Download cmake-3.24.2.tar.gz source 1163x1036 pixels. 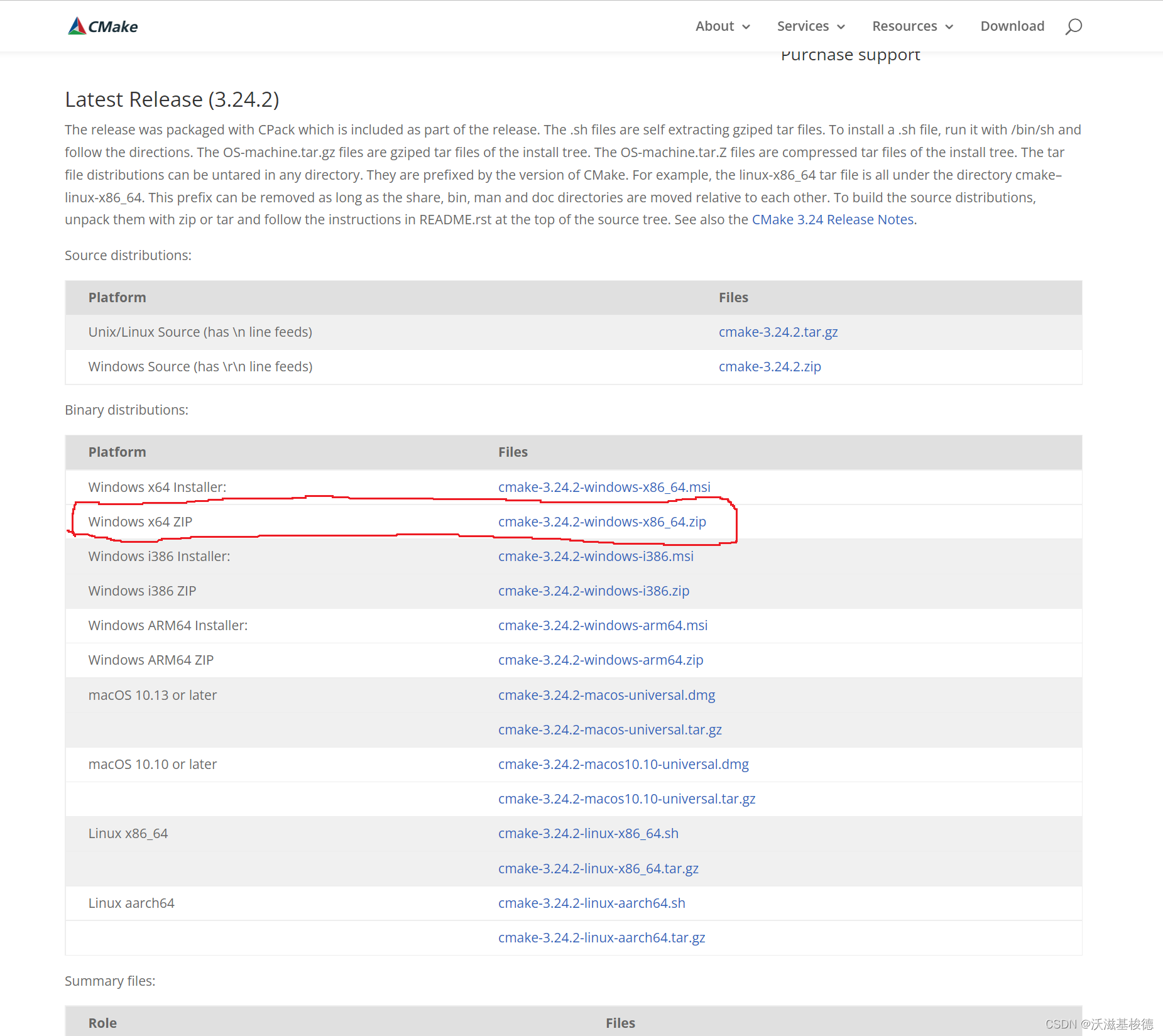[778, 332]
